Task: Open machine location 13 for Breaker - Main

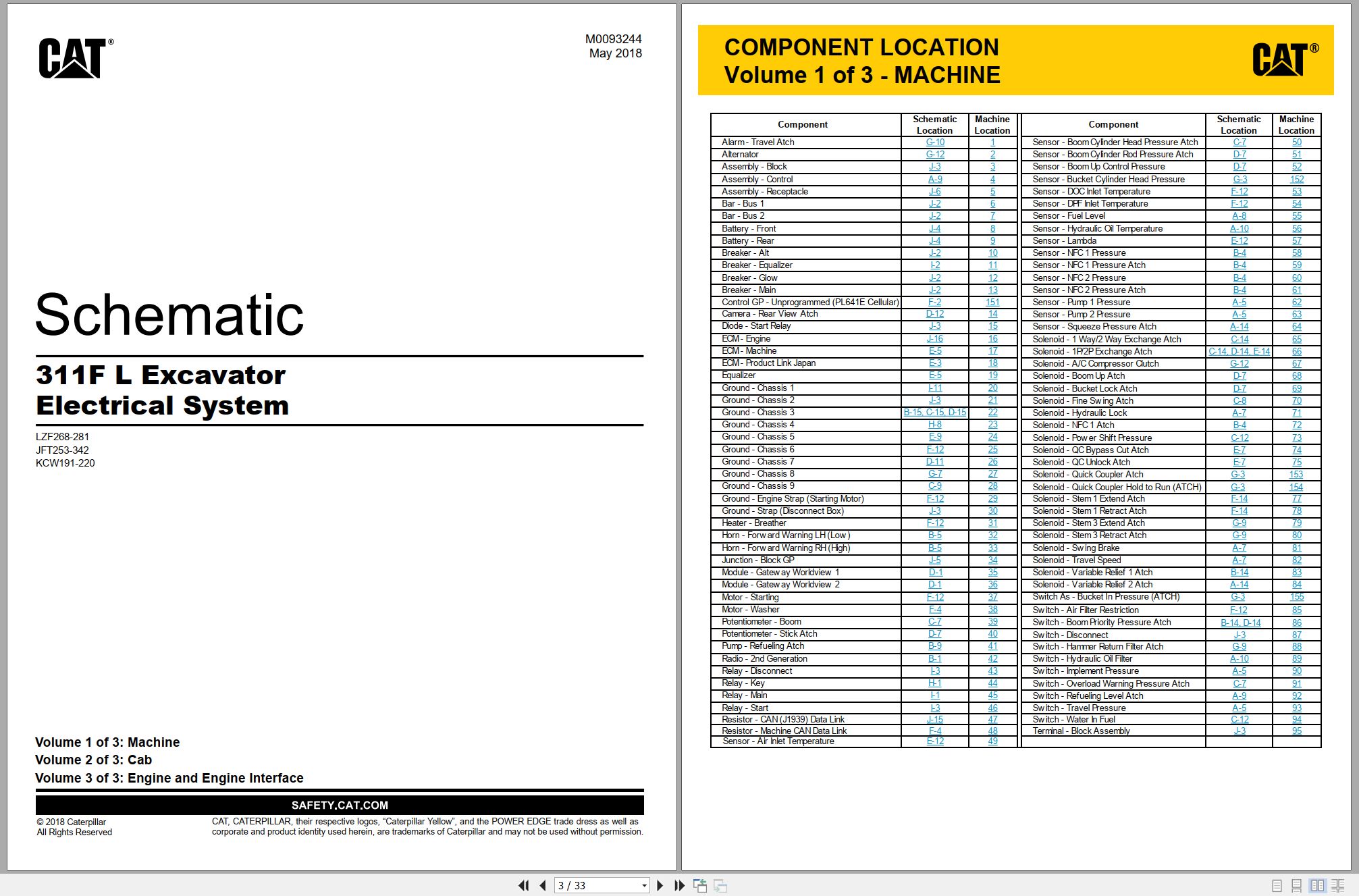Action: coord(992,290)
